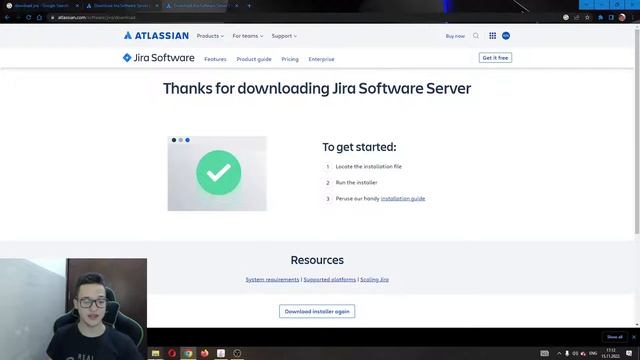Open the Atlassian logo home link
Image resolution: width=640 pixels, height=360 pixels.
point(156,36)
